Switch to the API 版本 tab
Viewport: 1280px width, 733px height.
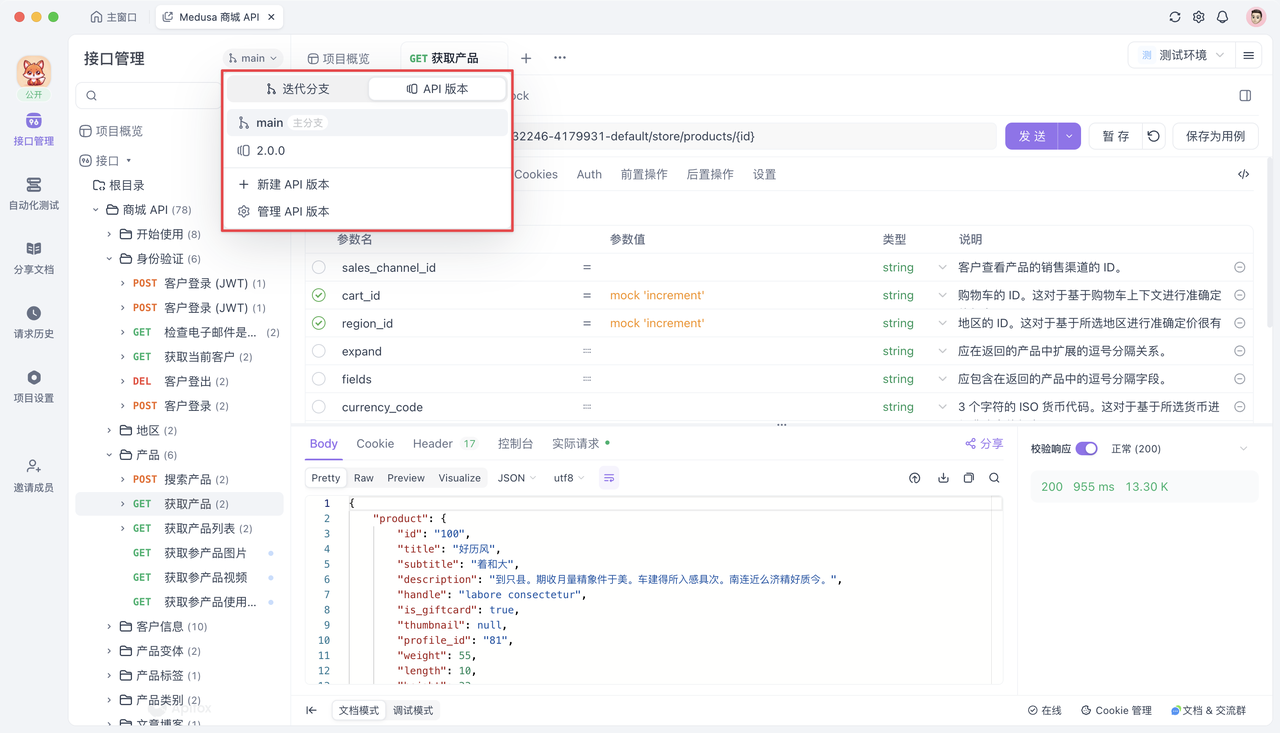(437, 89)
